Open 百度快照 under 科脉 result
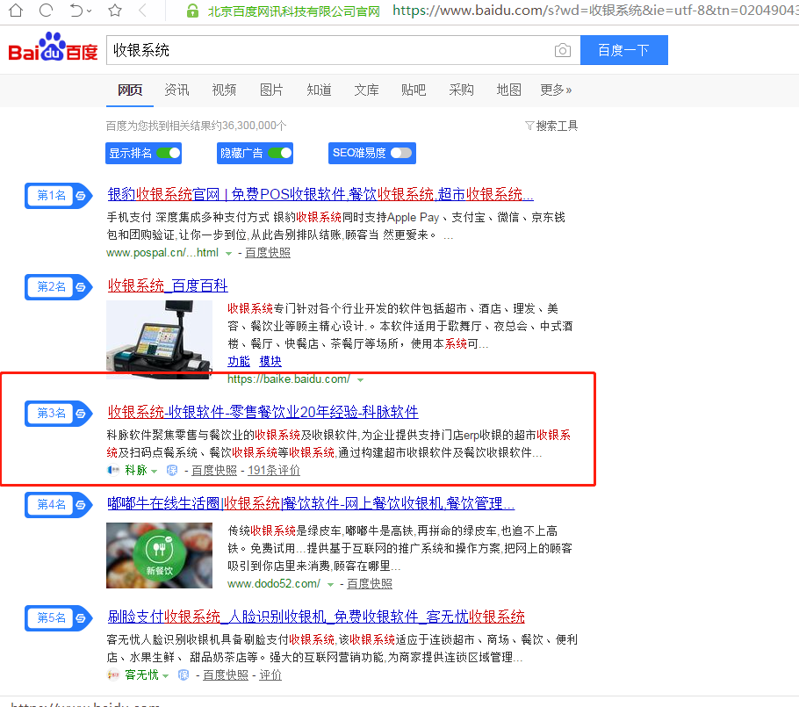This screenshot has height=707, width=799. point(214,470)
